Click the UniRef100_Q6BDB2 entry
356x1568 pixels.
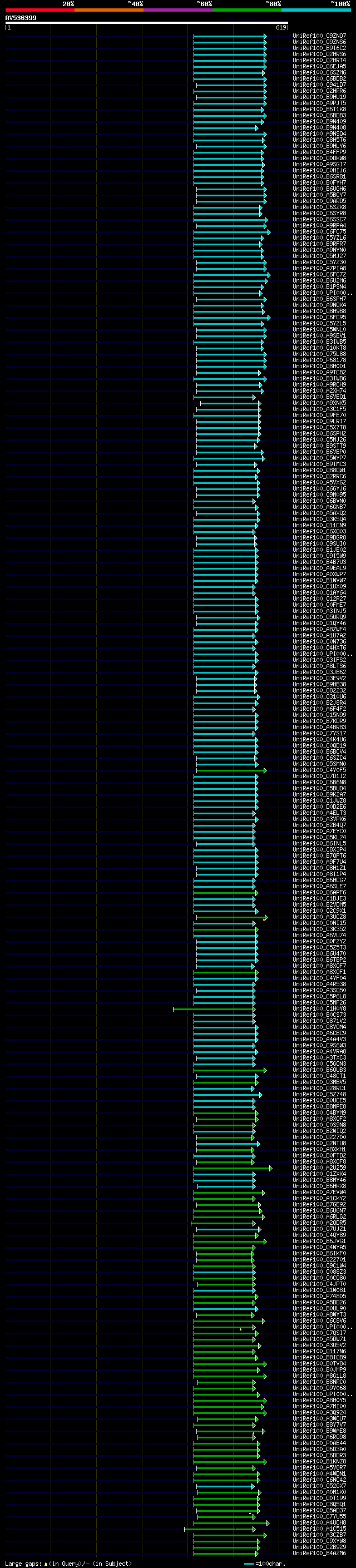coord(319,78)
